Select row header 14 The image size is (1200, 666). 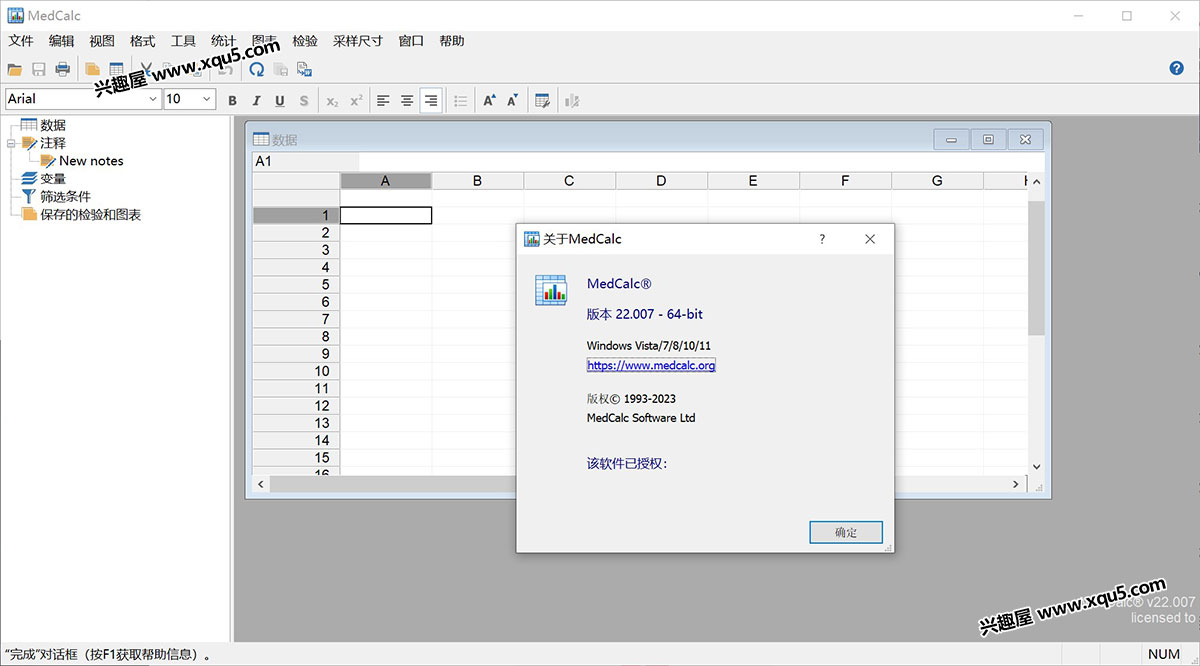pos(296,441)
